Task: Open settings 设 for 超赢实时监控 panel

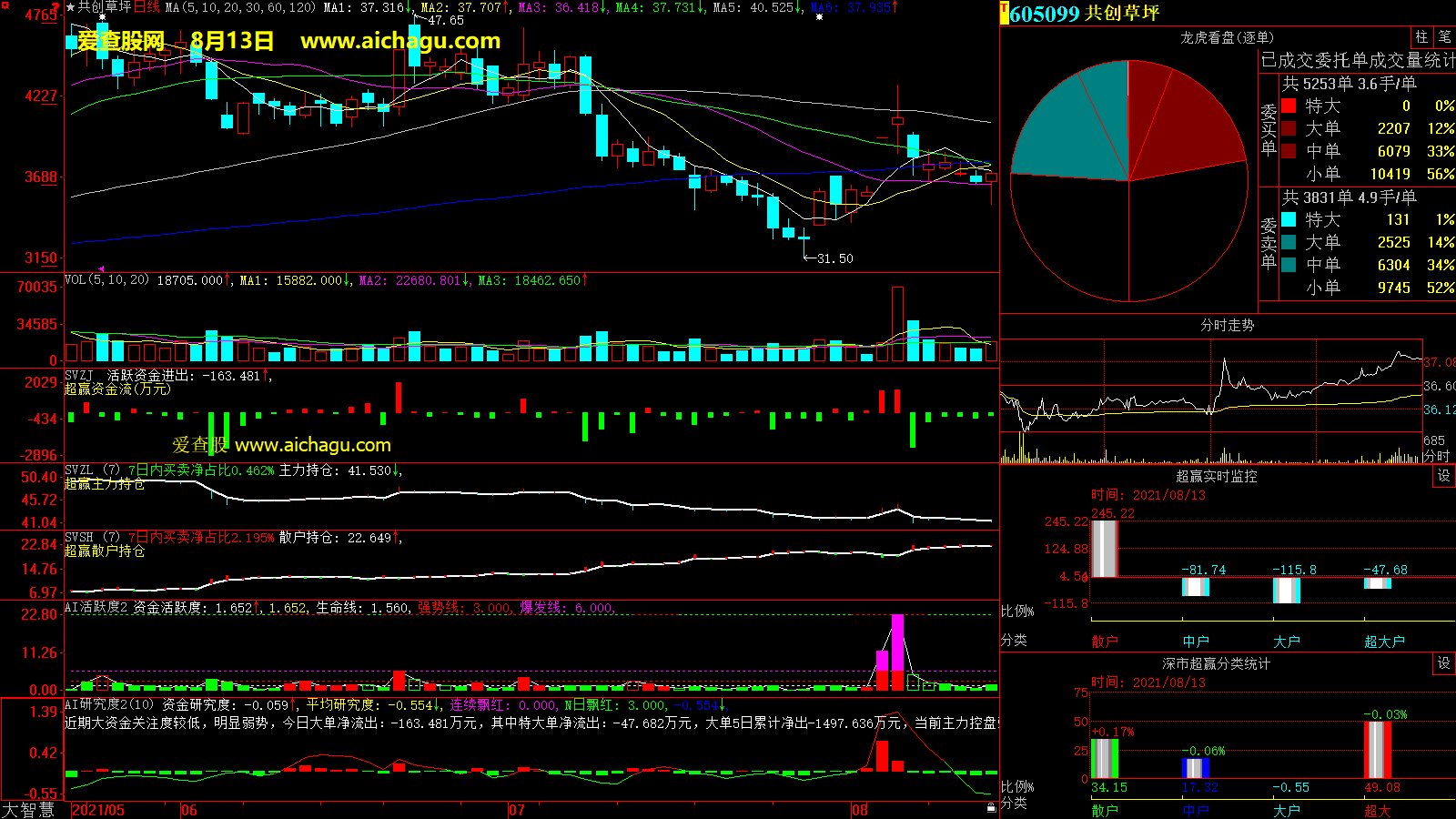Action: pyautogui.click(x=1444, y=476)
